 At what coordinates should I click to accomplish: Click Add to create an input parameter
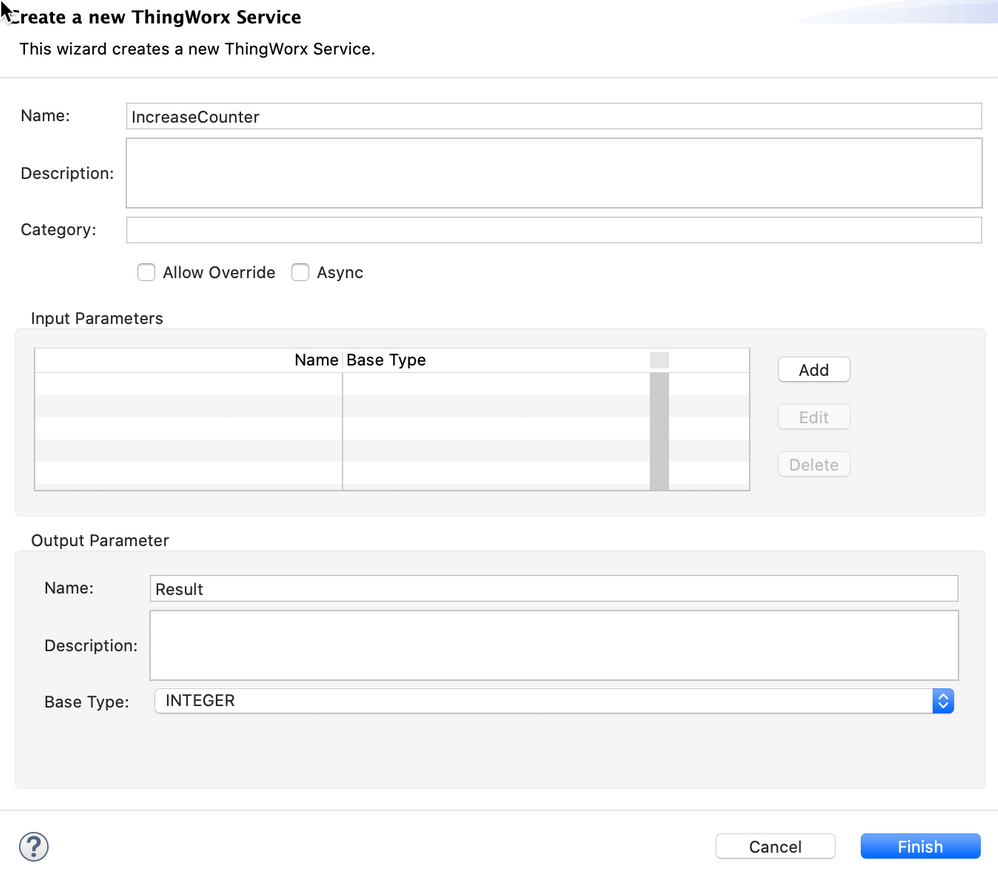813,370
